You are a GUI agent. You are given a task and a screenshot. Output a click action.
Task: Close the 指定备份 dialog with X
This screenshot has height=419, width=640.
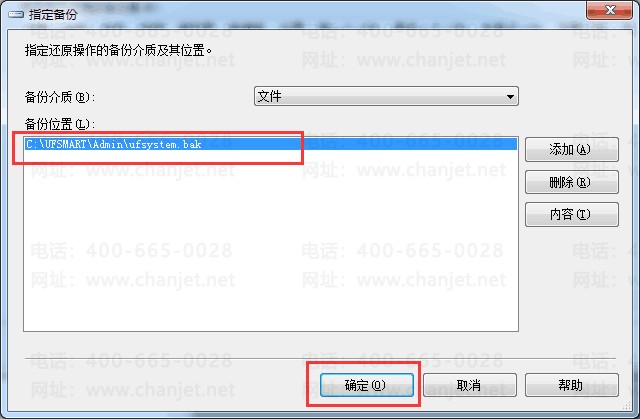pos(609,10)
